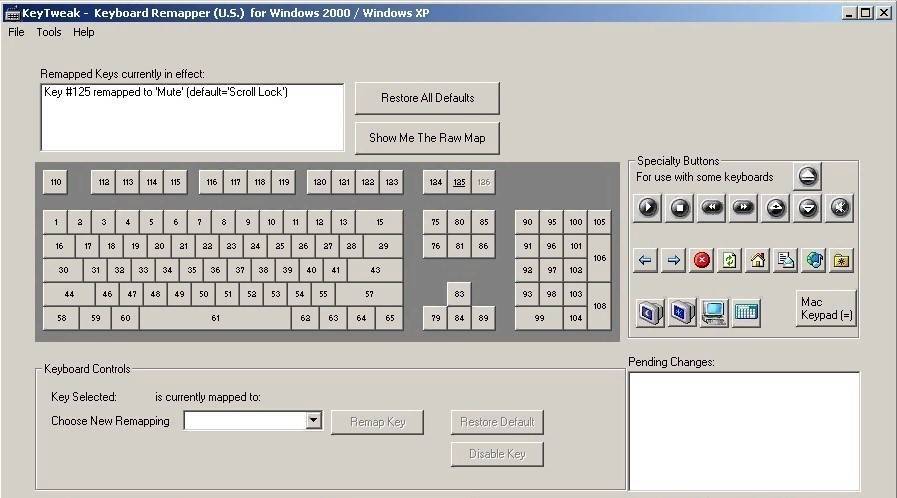Image resolution: width=897 pixels, height=498 pixels.
Task: Select numeric pad key 106
Action: [x=599, y=258]
